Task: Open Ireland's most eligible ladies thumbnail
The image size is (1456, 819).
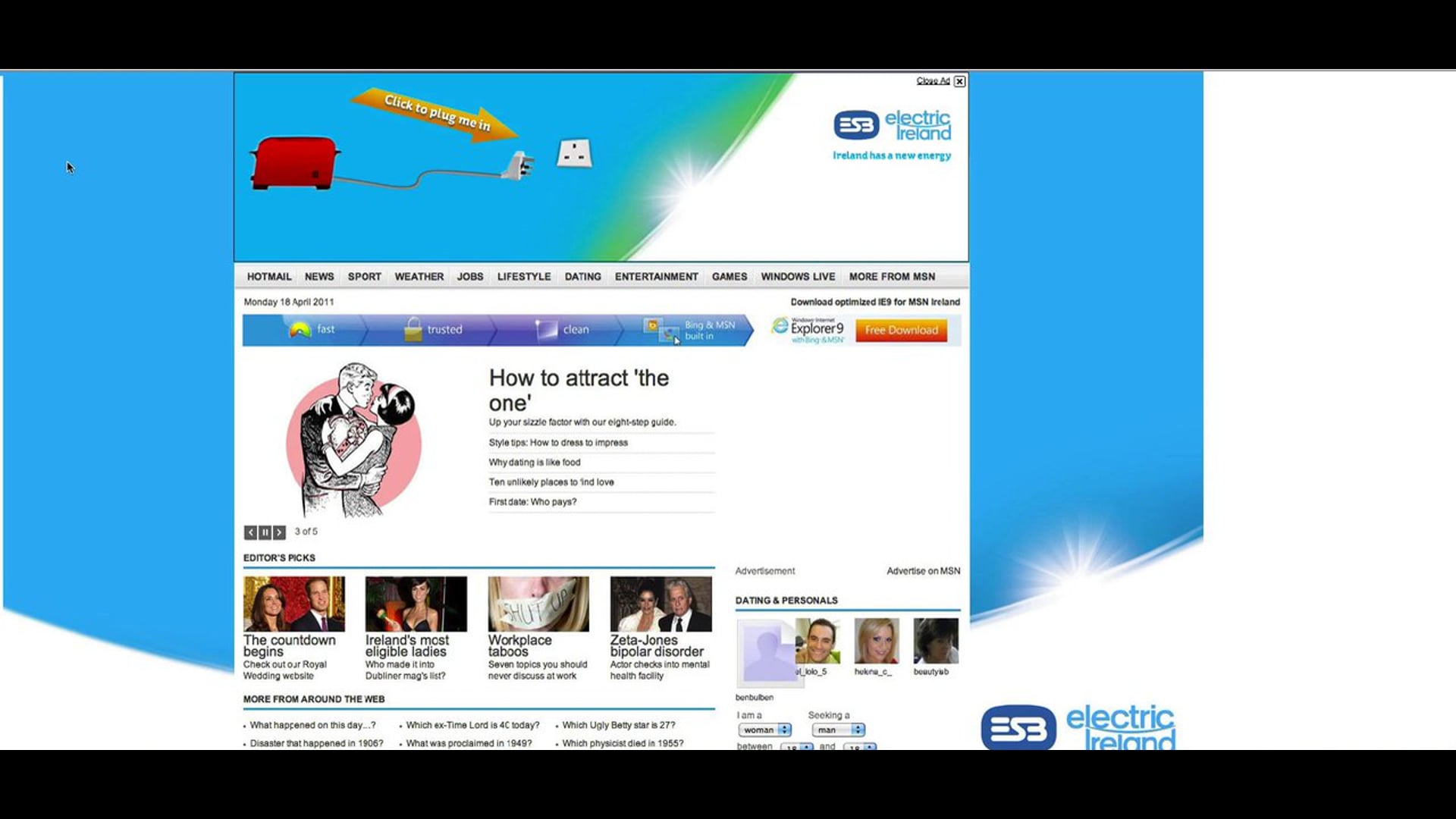Action: (416, 604)
